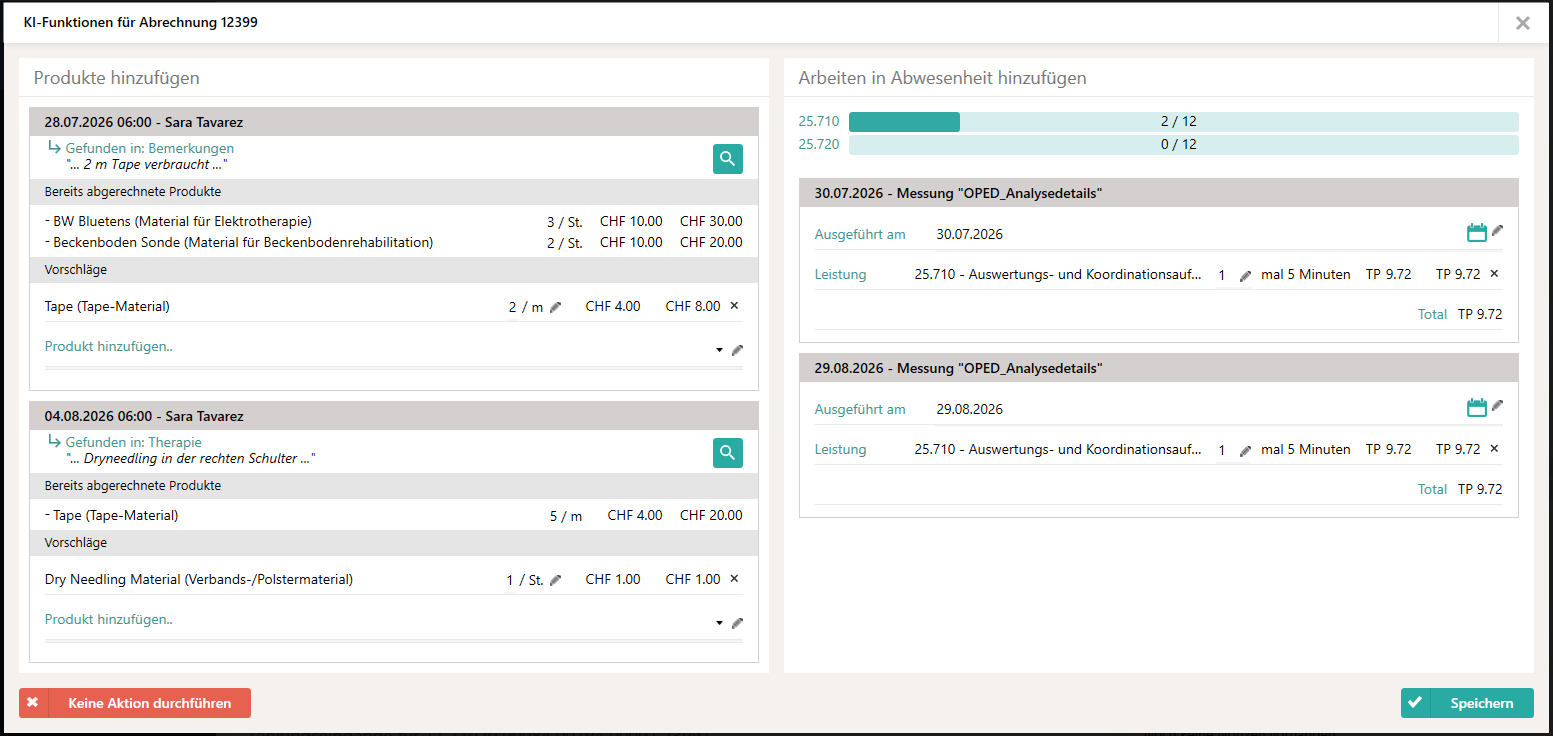Click Gefunden in: Therapie text
The image size is (1553, 736).
coord(134,442)
